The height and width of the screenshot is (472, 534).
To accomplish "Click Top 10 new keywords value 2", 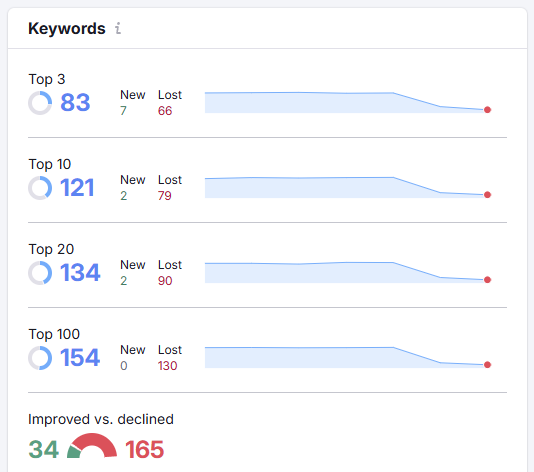I will coord(124,196).
